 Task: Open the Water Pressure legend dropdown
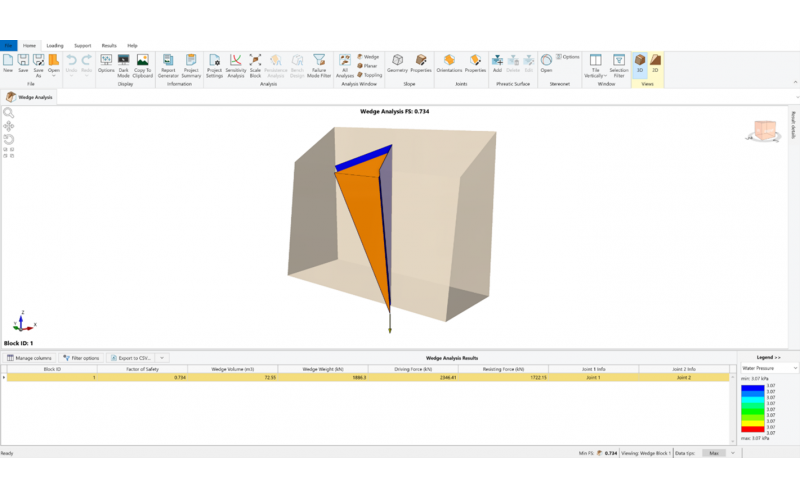click(768, 368)
